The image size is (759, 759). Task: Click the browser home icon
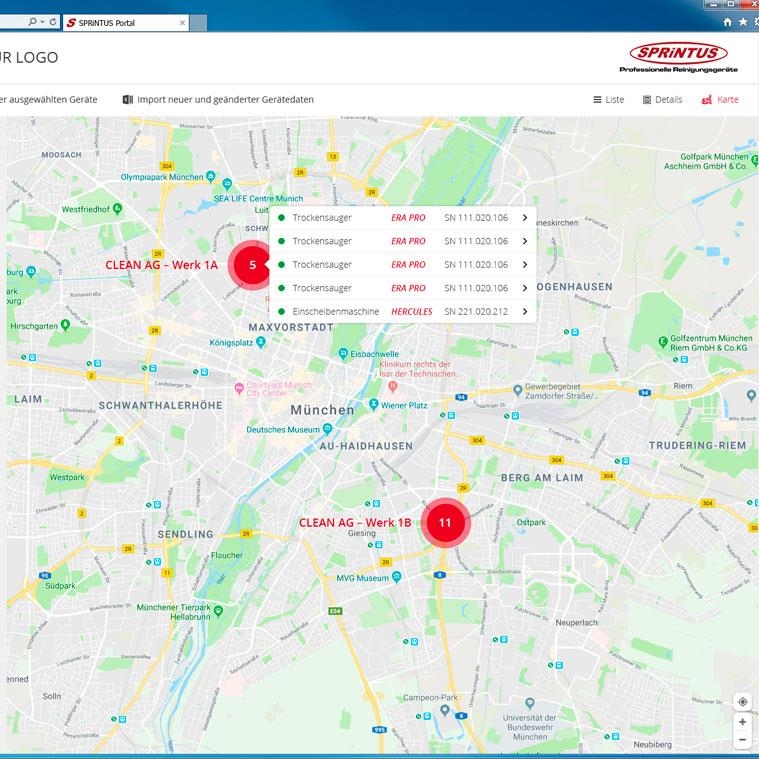[x=727, y=21]
